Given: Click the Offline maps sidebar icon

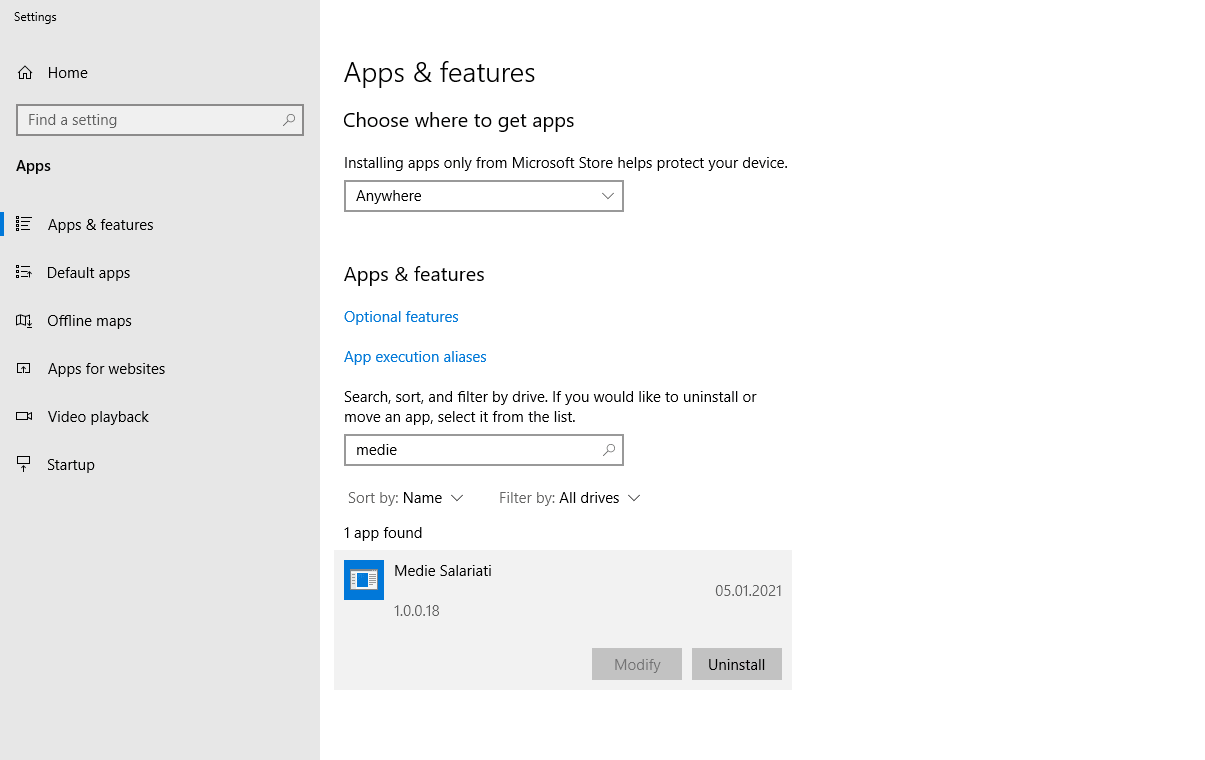Looking at the screenshot, I should click(24, 320).
